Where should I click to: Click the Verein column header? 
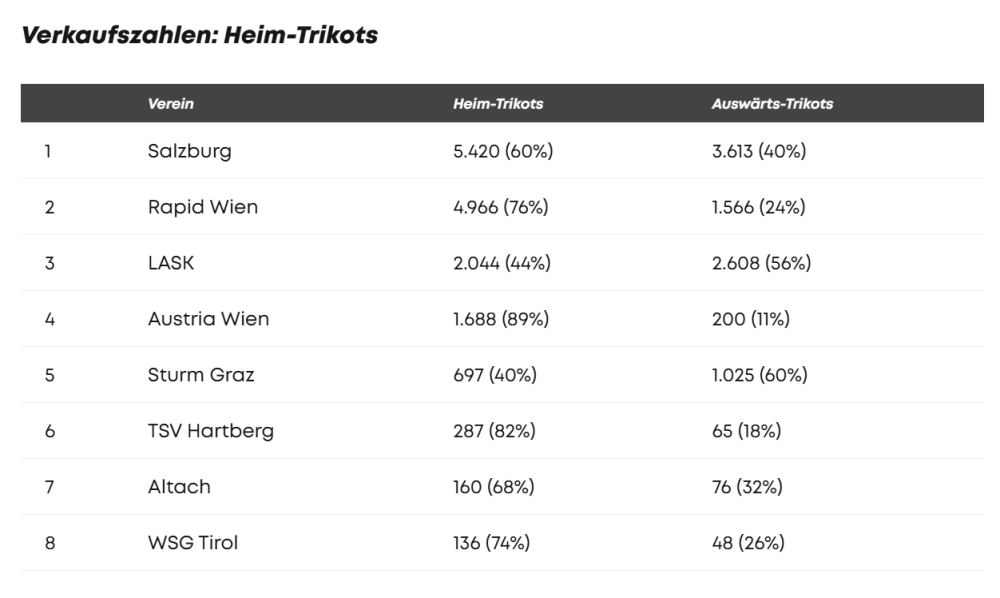(x=170, y=104)
